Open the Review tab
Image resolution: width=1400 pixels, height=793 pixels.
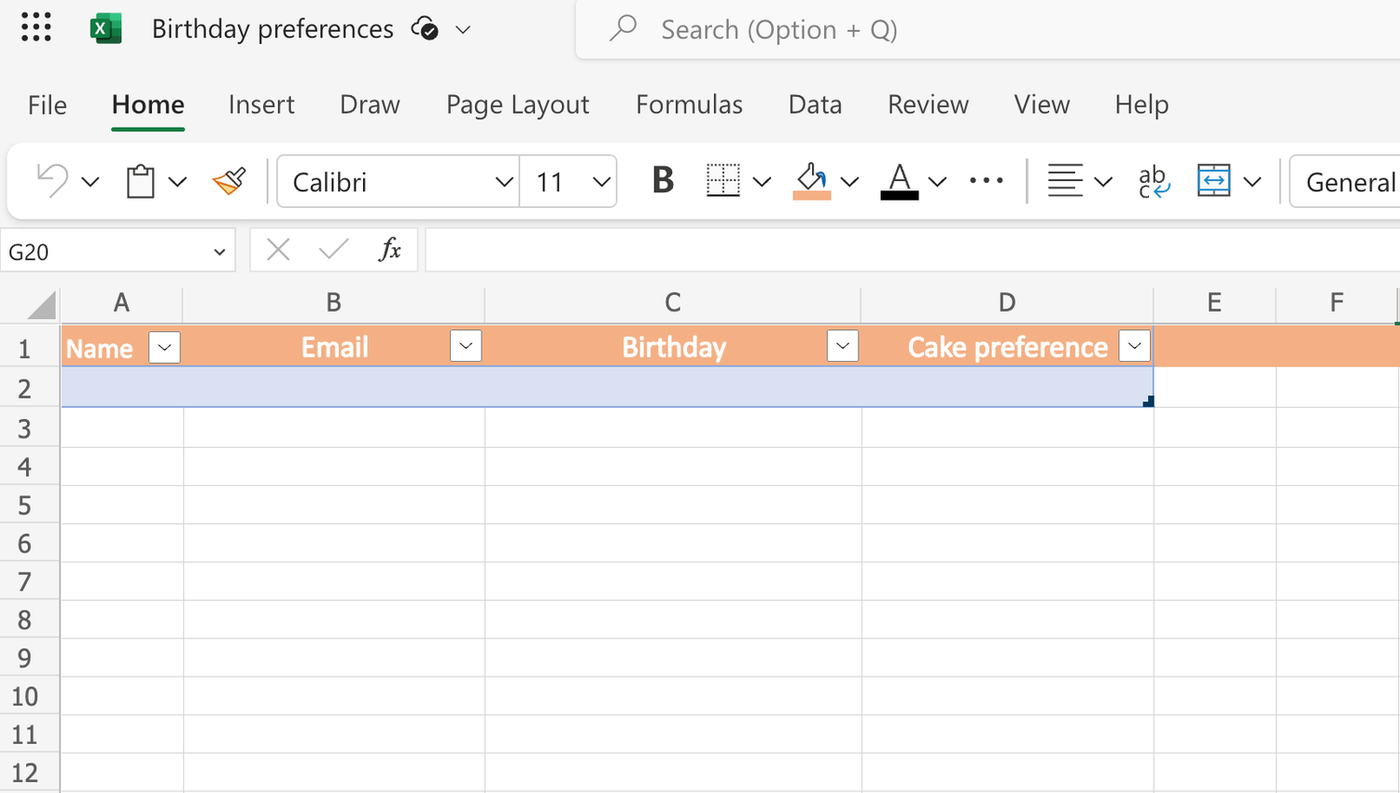(927, 104)
